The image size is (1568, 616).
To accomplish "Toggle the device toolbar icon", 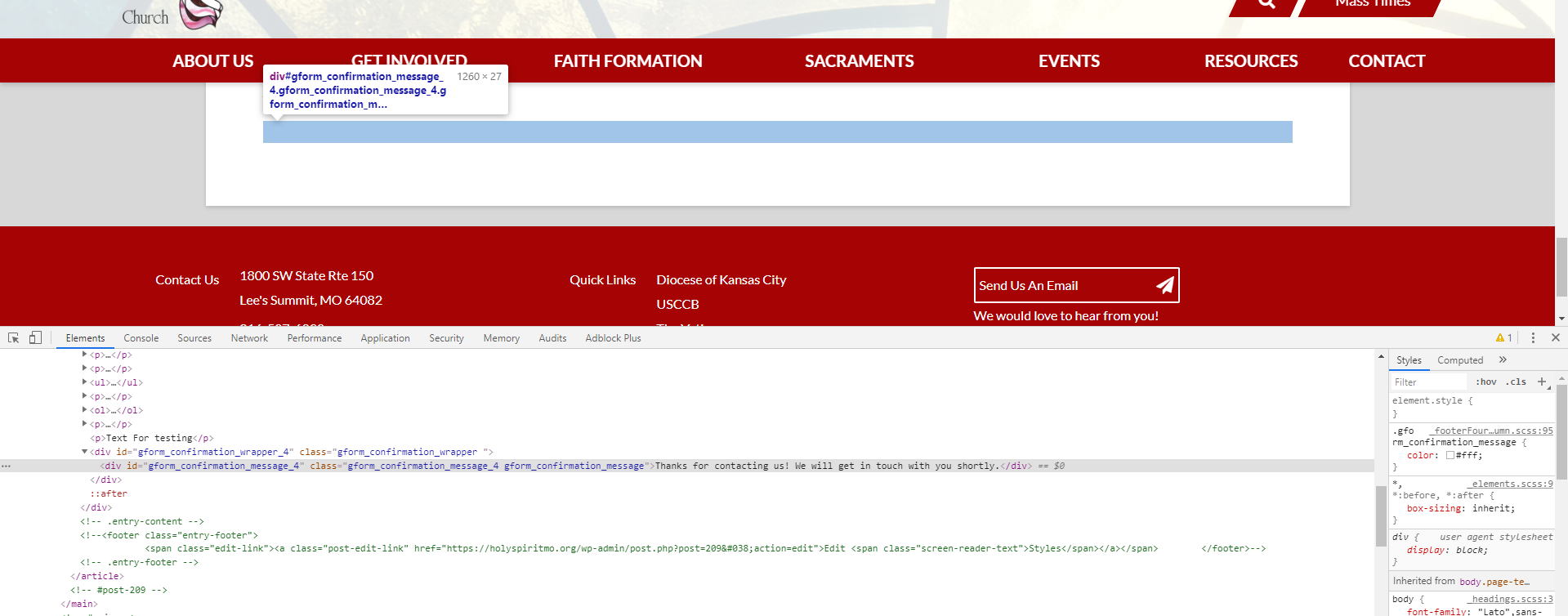I will pos(35,337).
